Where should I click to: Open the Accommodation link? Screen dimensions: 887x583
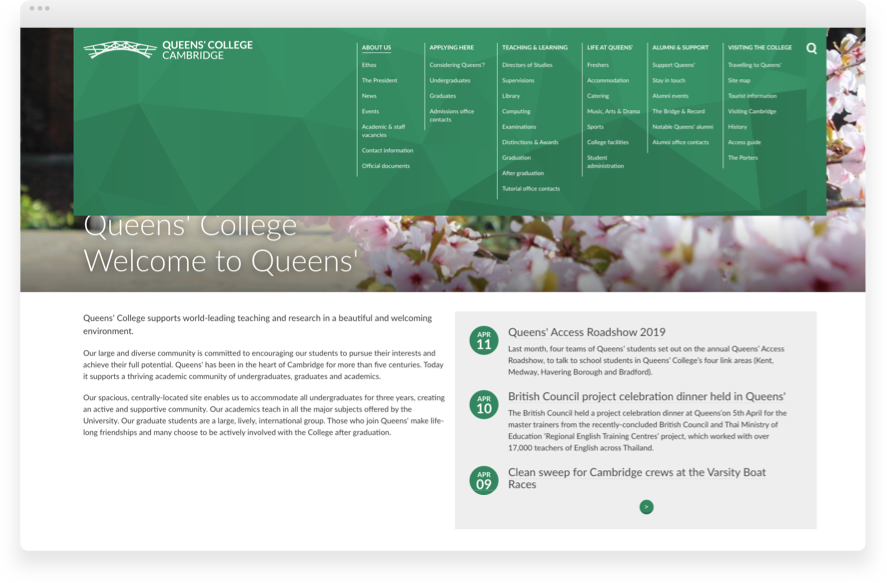coord(608,80)
